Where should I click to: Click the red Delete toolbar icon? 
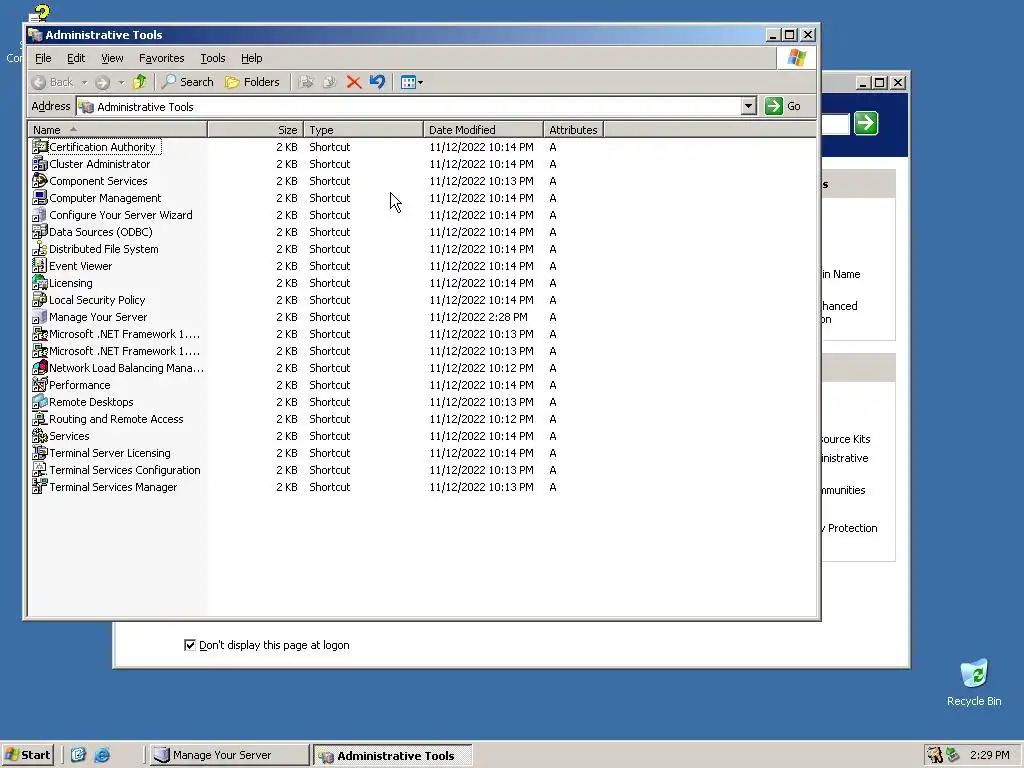354,82
